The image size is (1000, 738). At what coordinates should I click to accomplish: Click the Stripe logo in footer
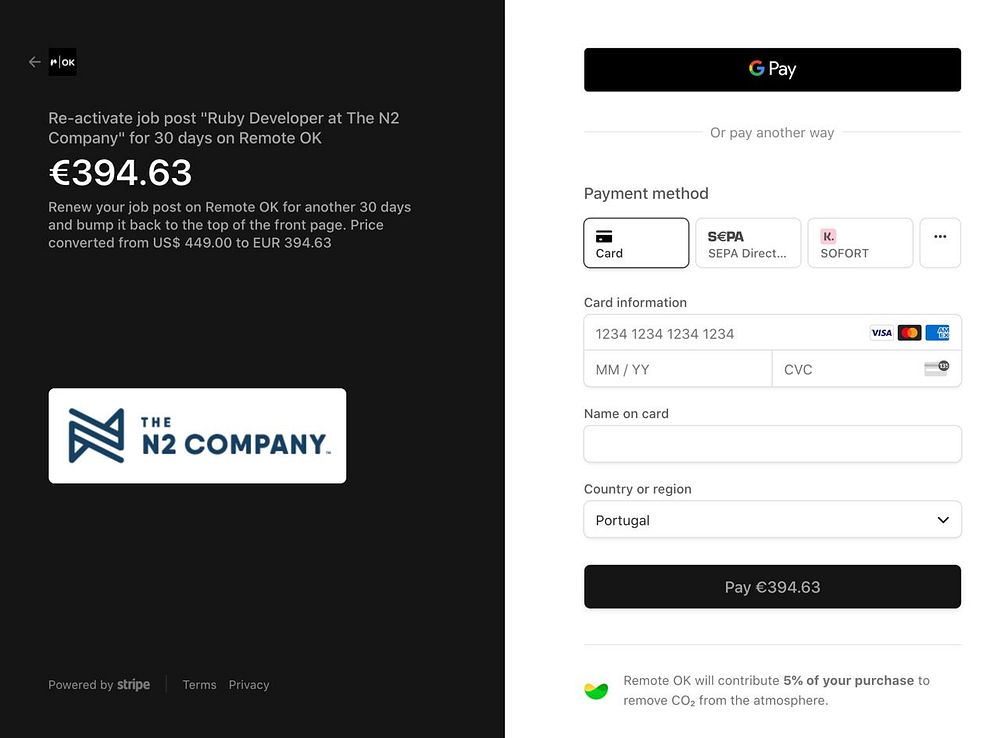[133, 685]
